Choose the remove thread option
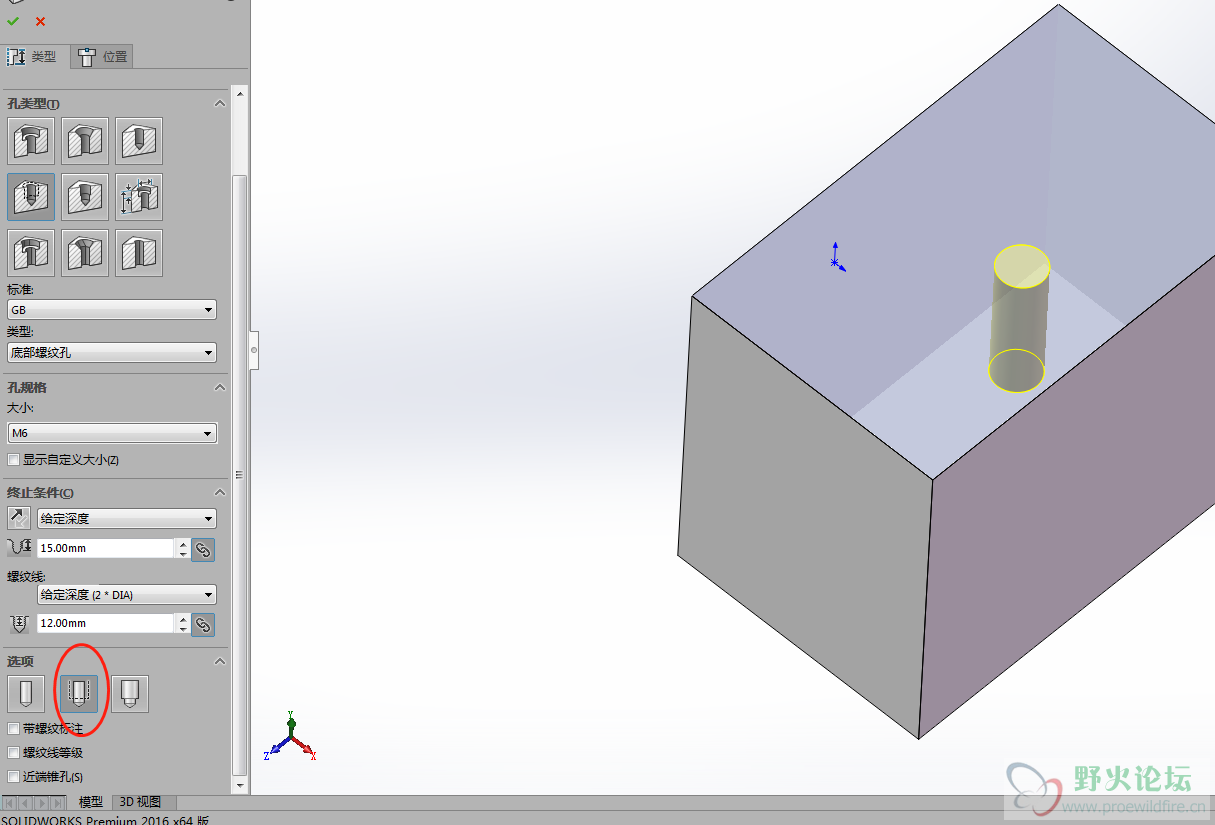 click(x=130, y=693)
